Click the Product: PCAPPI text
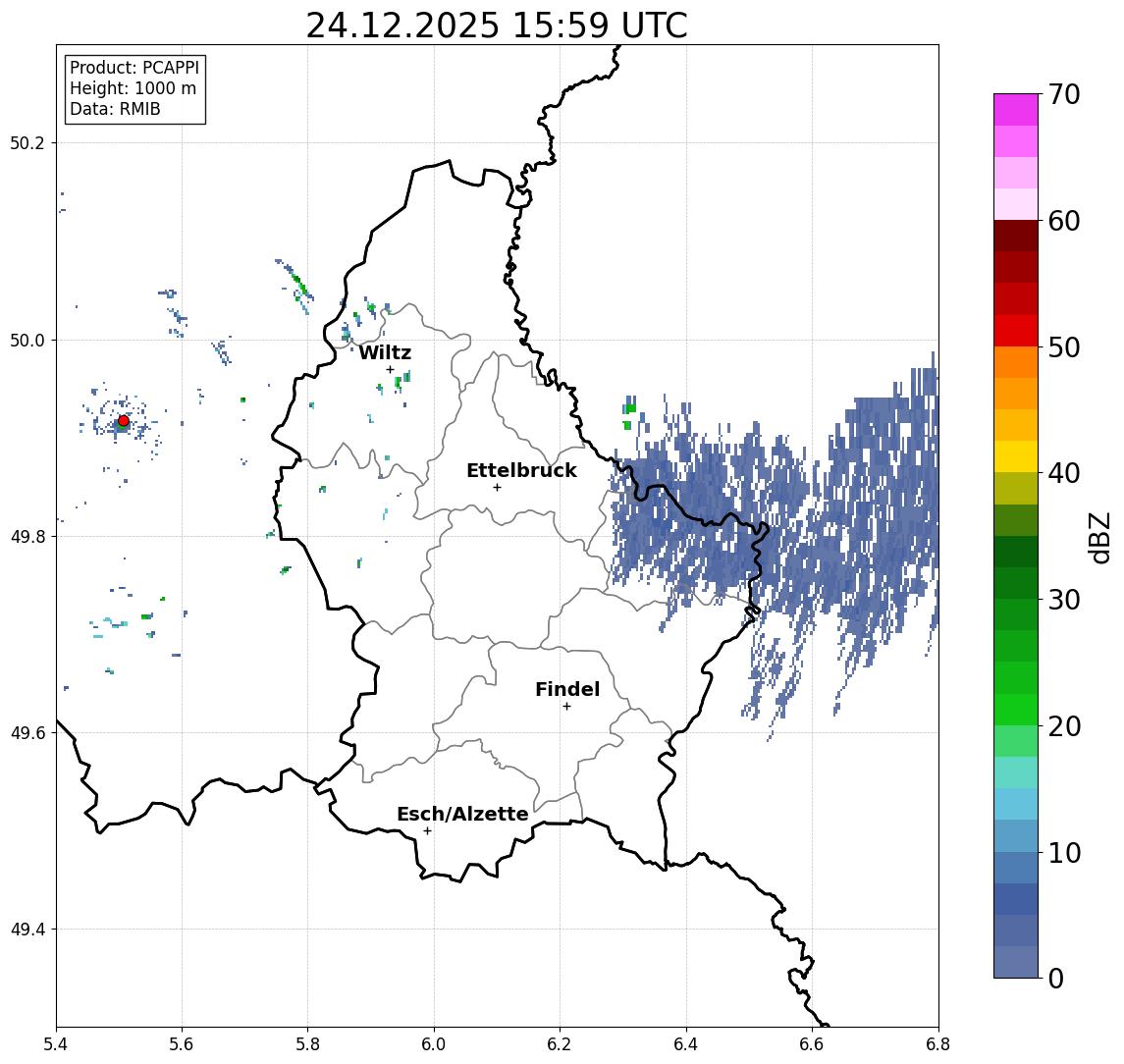This screenshot has height=1064, width=1124. pyautogui.click(x=134, y=68)
